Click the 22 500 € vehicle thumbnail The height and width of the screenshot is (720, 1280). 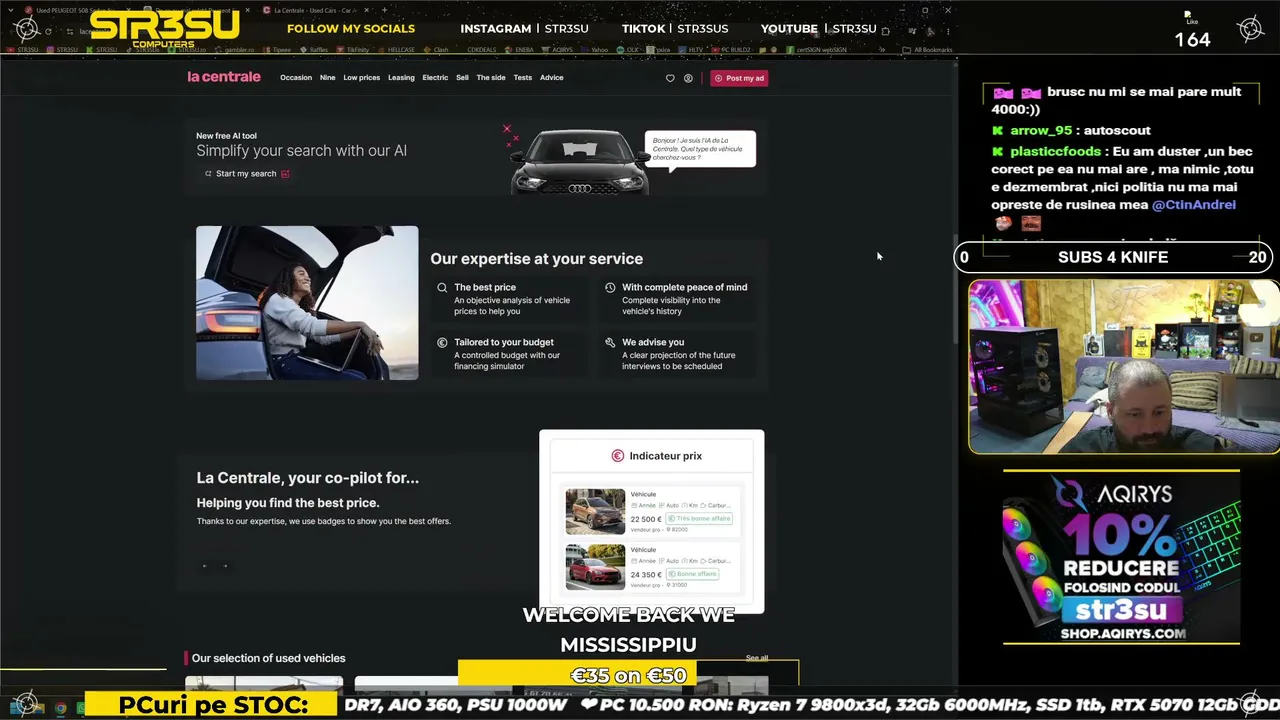click(x=595, y=511)
